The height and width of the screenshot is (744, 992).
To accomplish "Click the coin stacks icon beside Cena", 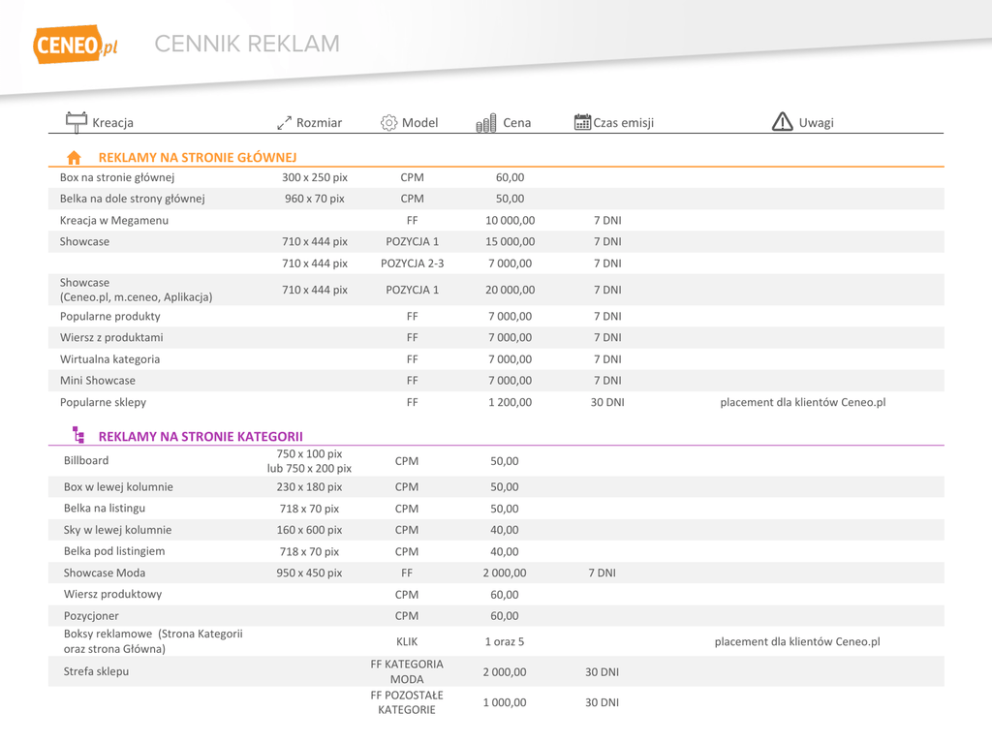I will (x=486, y=123).
